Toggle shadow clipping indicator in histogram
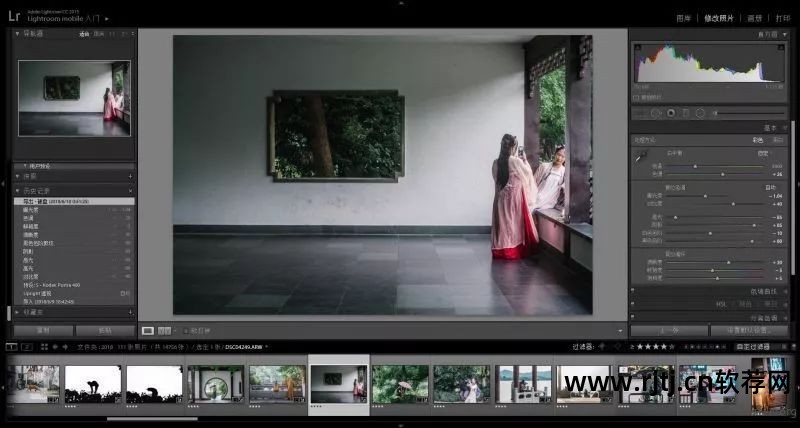The width and height of the screenshot is (800, 428). (639, 46)
